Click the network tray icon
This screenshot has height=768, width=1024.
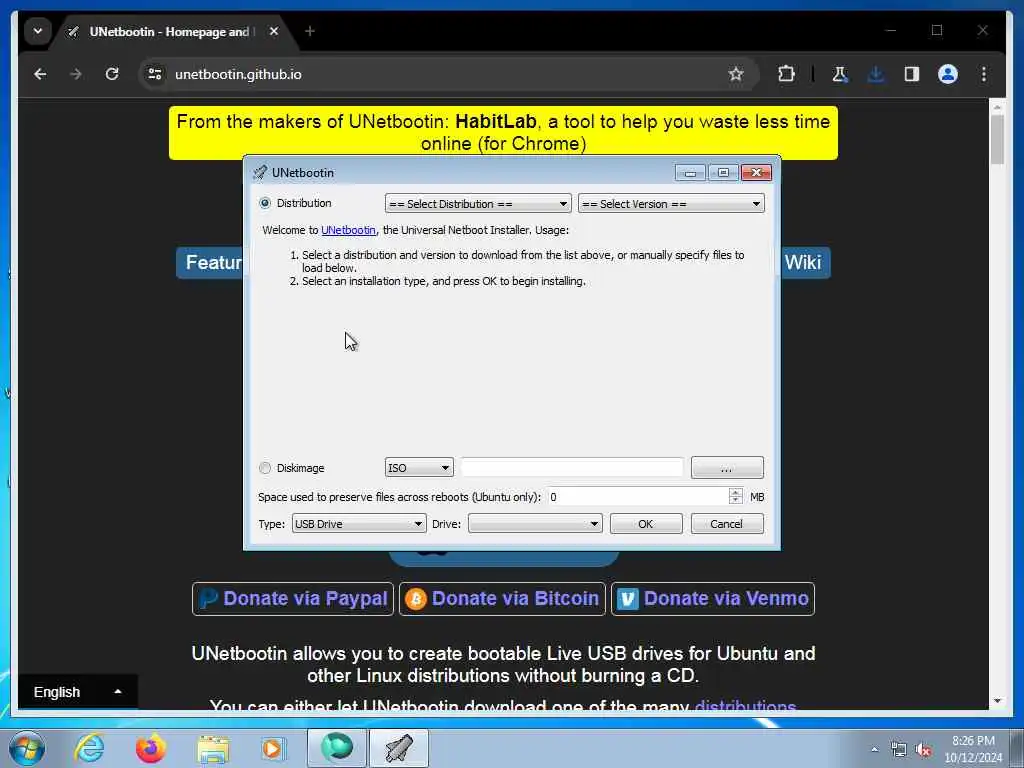coord(899,749)
